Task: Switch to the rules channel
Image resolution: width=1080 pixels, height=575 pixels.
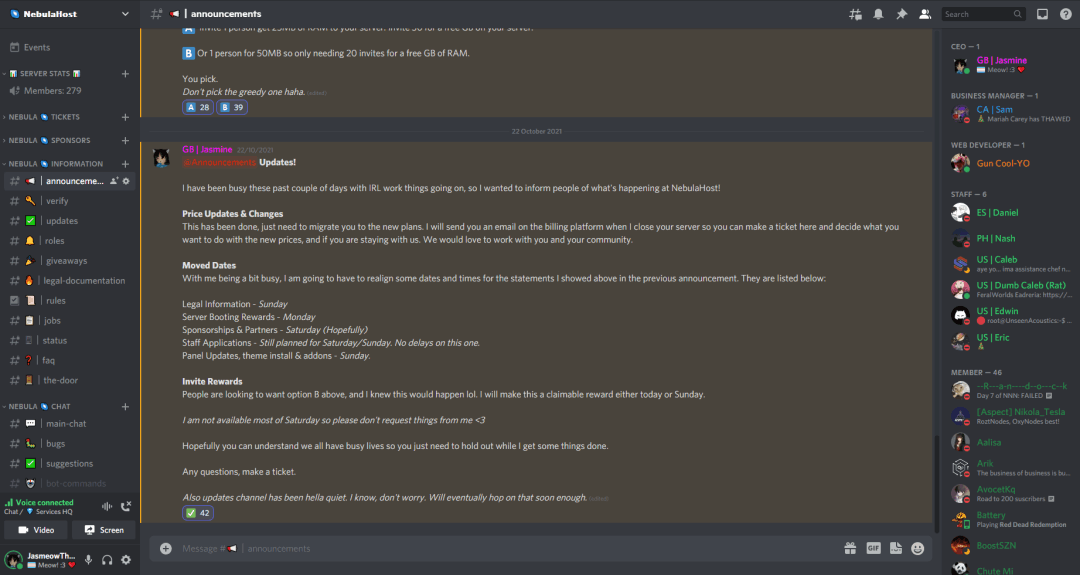Action: (56, 301)
